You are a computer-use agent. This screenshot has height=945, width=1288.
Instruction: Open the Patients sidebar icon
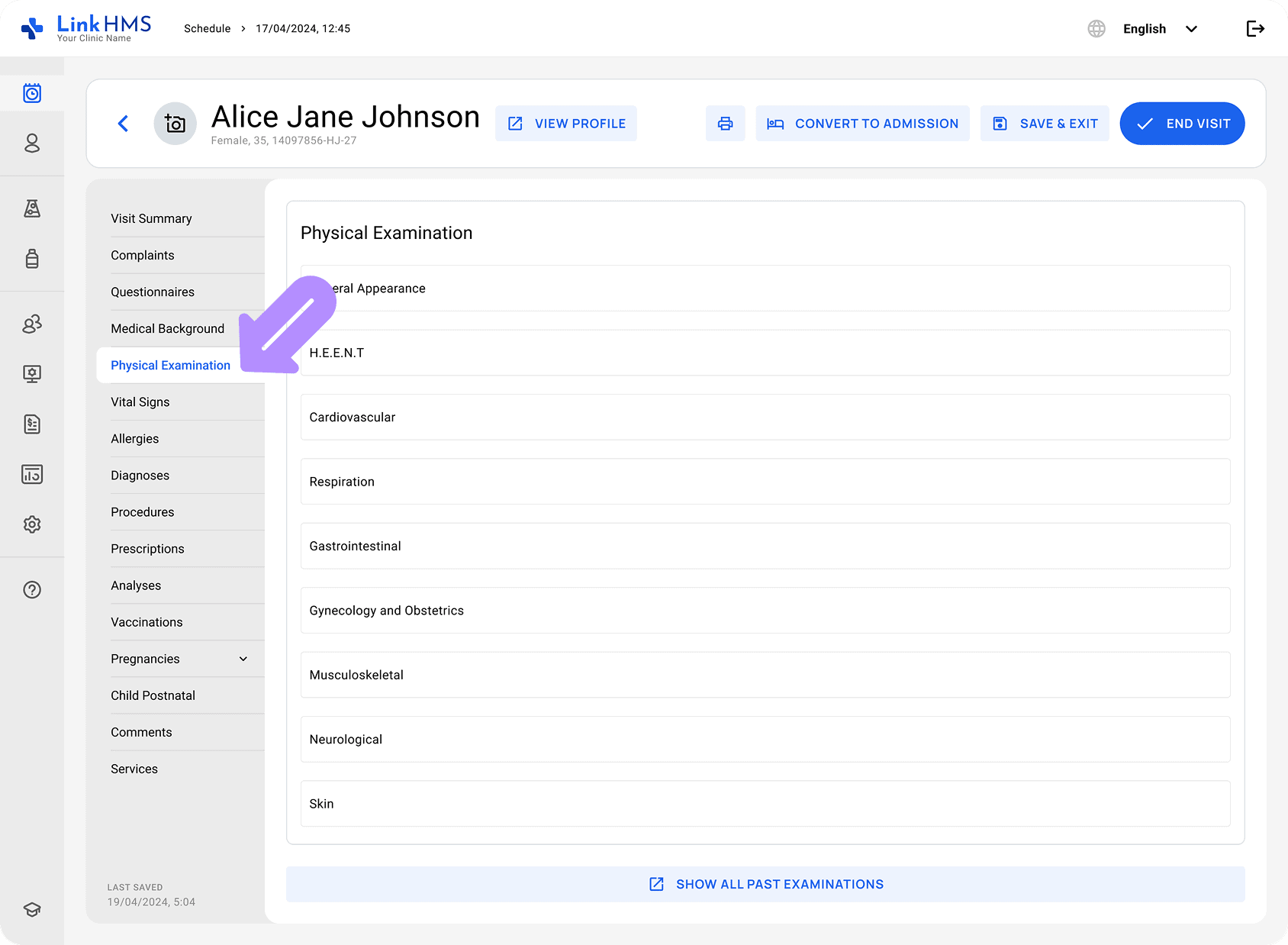(32, 144)
